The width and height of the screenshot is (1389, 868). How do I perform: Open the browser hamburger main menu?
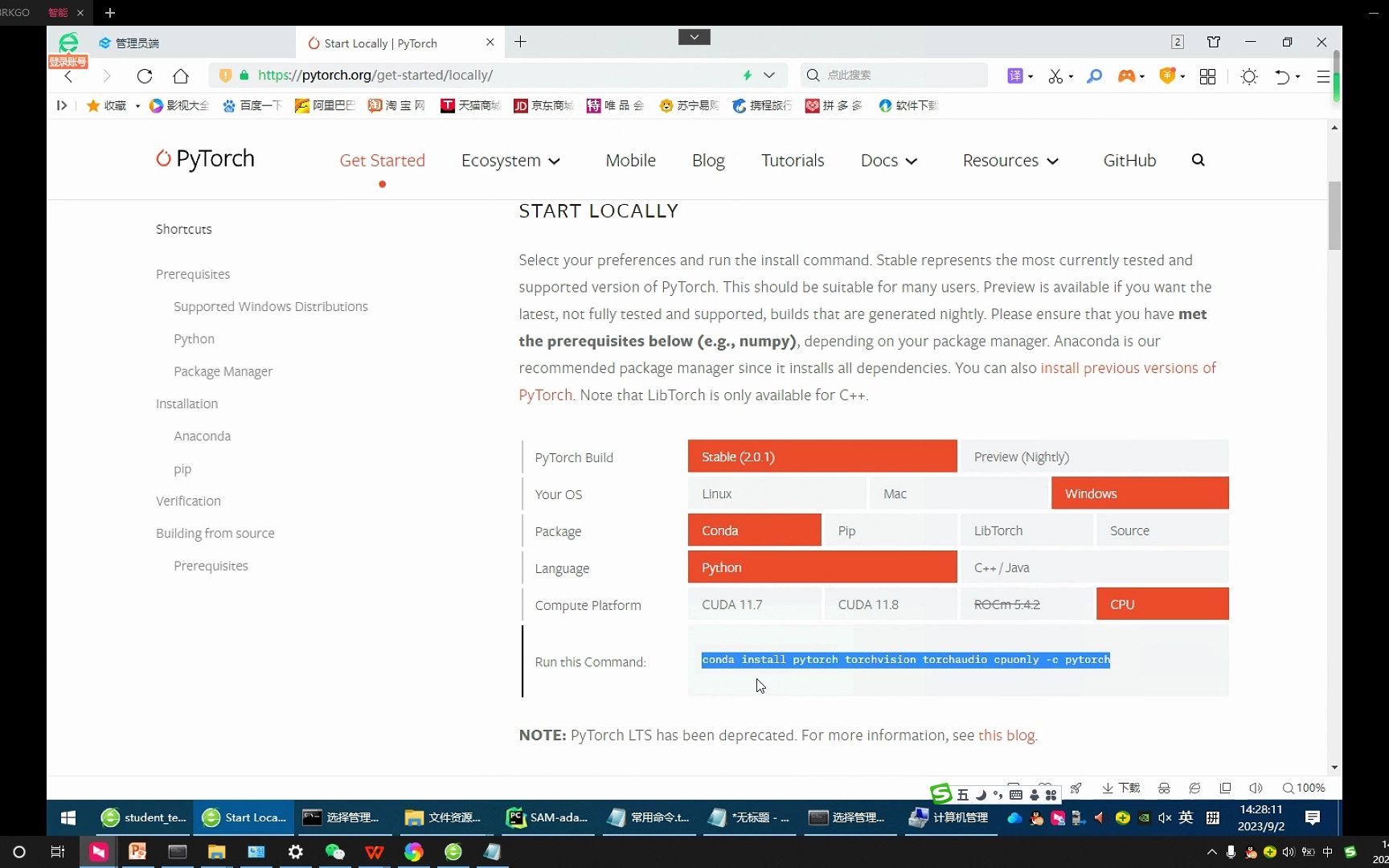pos(1323,76)
